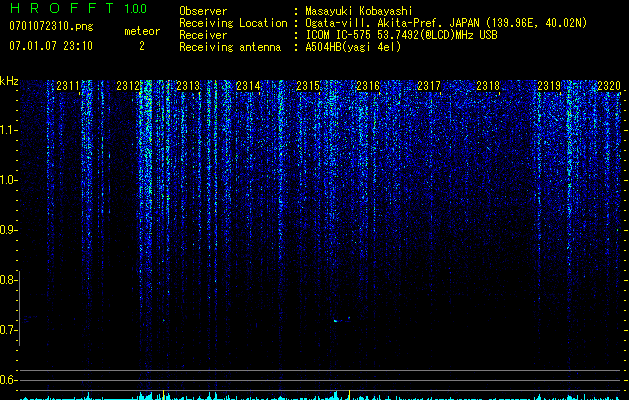Click the 2319 time marker
The width and height of the screenshot is (629, 400).
549,86
